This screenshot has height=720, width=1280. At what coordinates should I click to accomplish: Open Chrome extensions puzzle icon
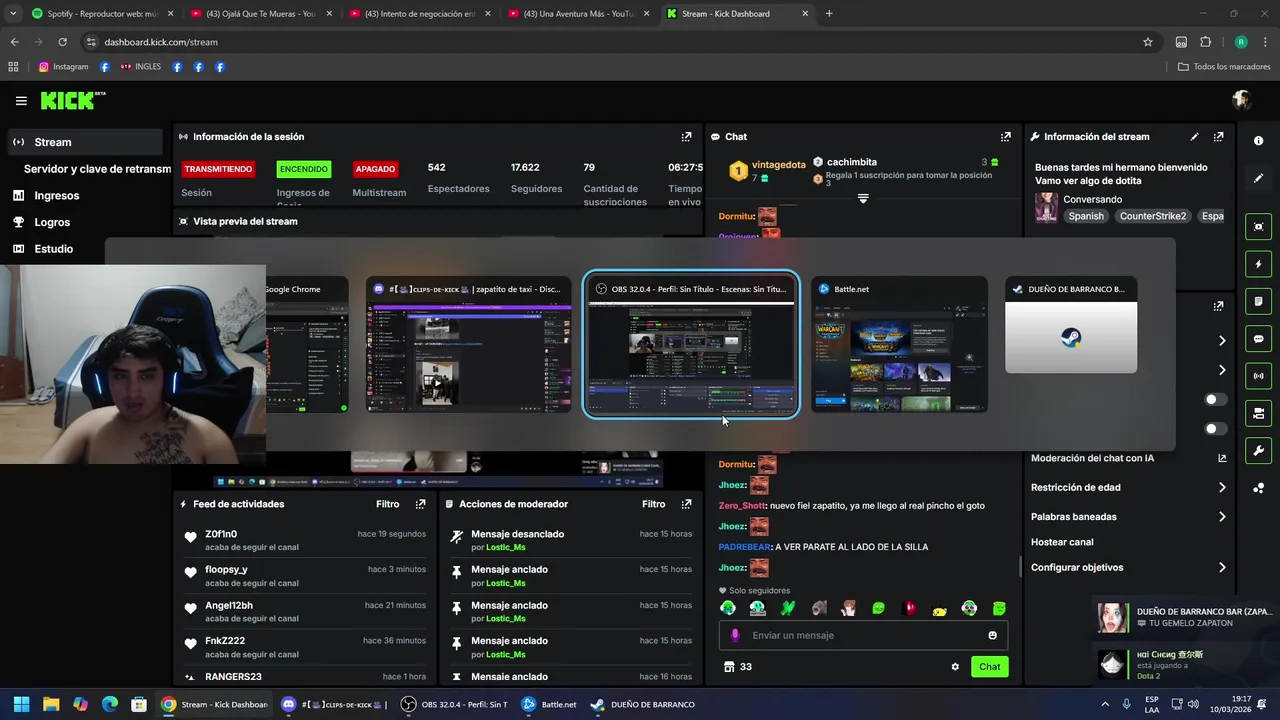click(x=1205, y=42)
